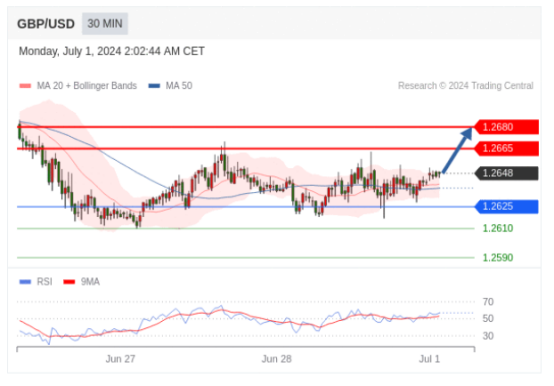
Task: Click the 1.2625 pivot price label
Action: click(x=506, y=207)
